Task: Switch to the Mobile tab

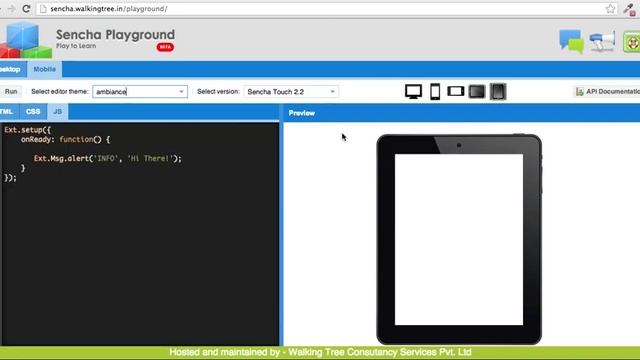Action: (x=44, y=69)
